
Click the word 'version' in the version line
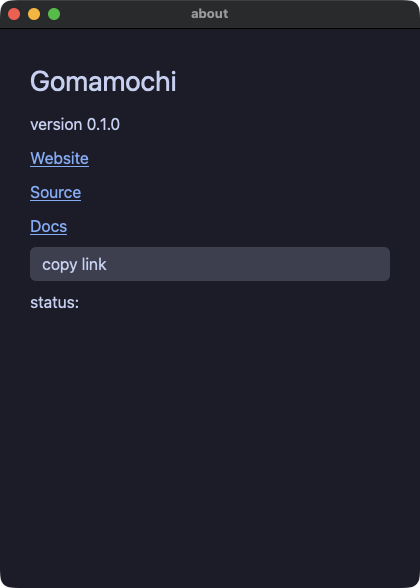click(56, 124)
